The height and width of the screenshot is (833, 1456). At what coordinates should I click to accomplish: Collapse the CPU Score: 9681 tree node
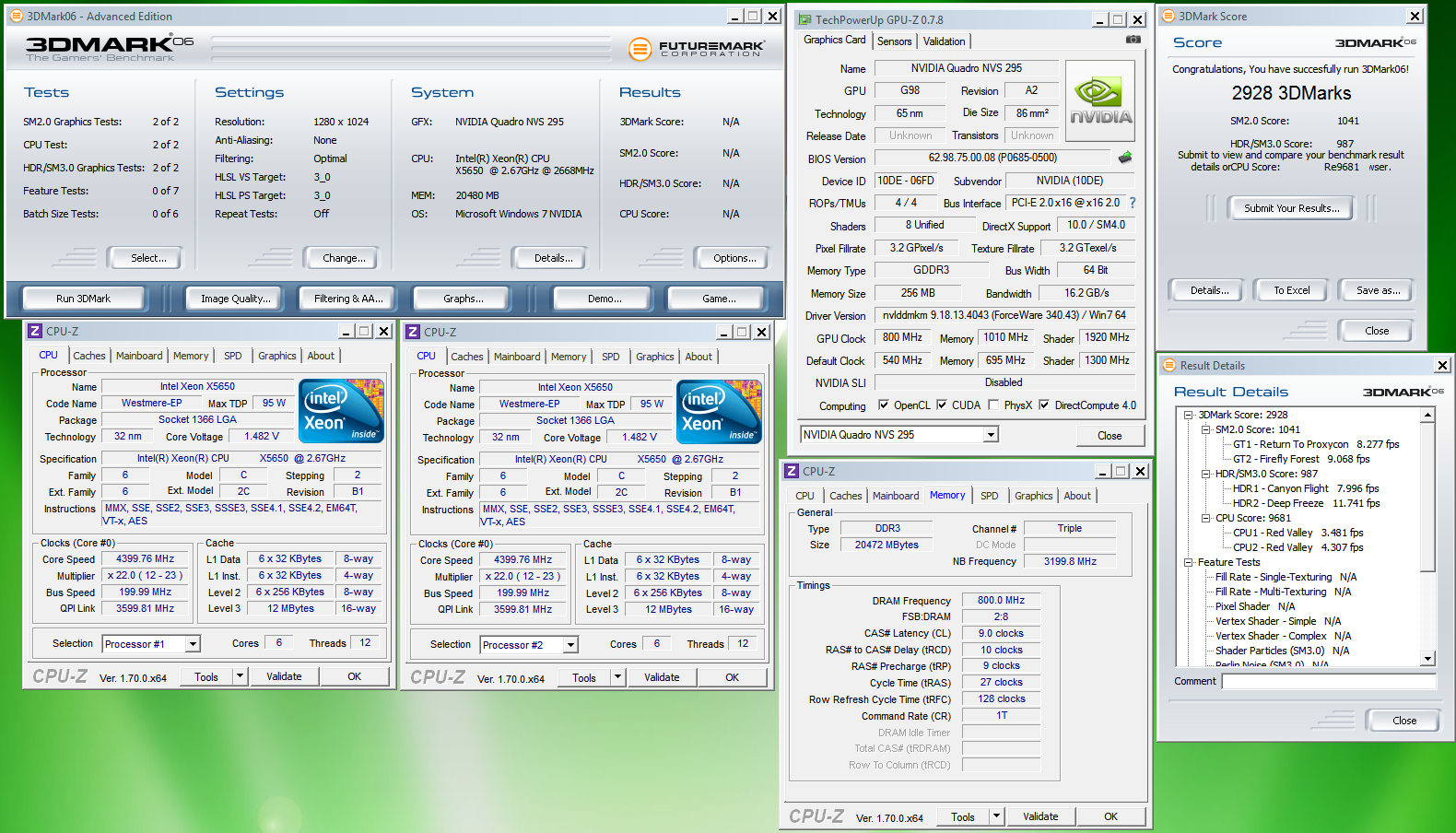coord(1205,518)
